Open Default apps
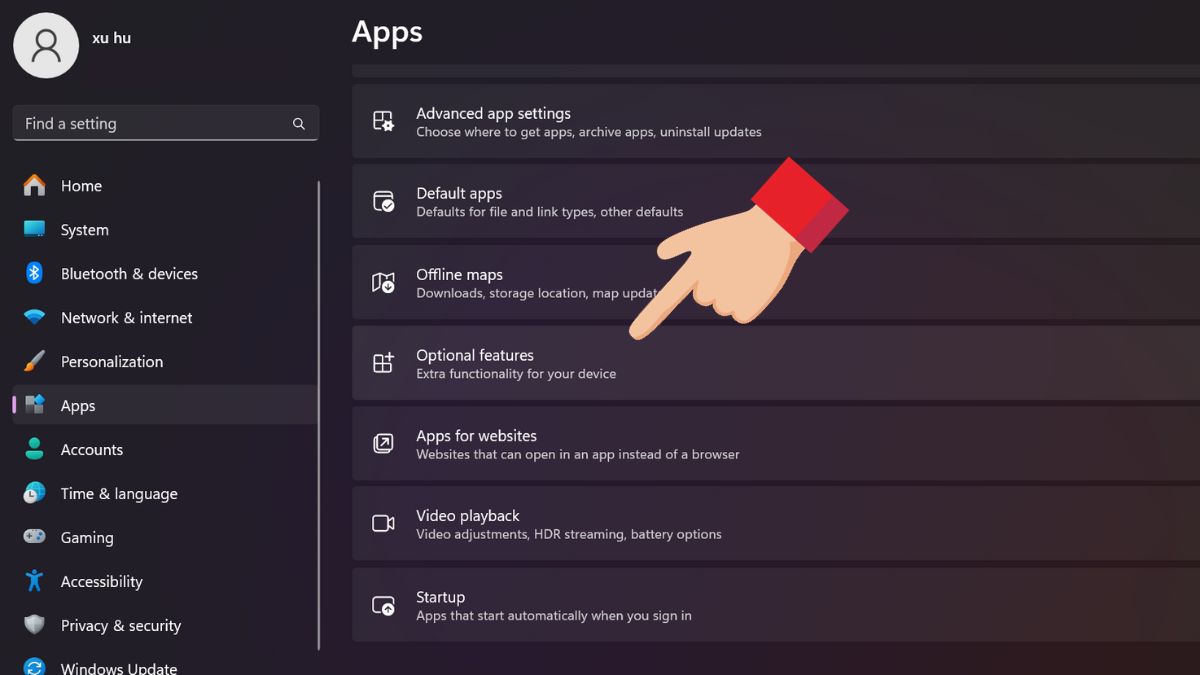The image size is (1200, 675). tap(776, 201)
